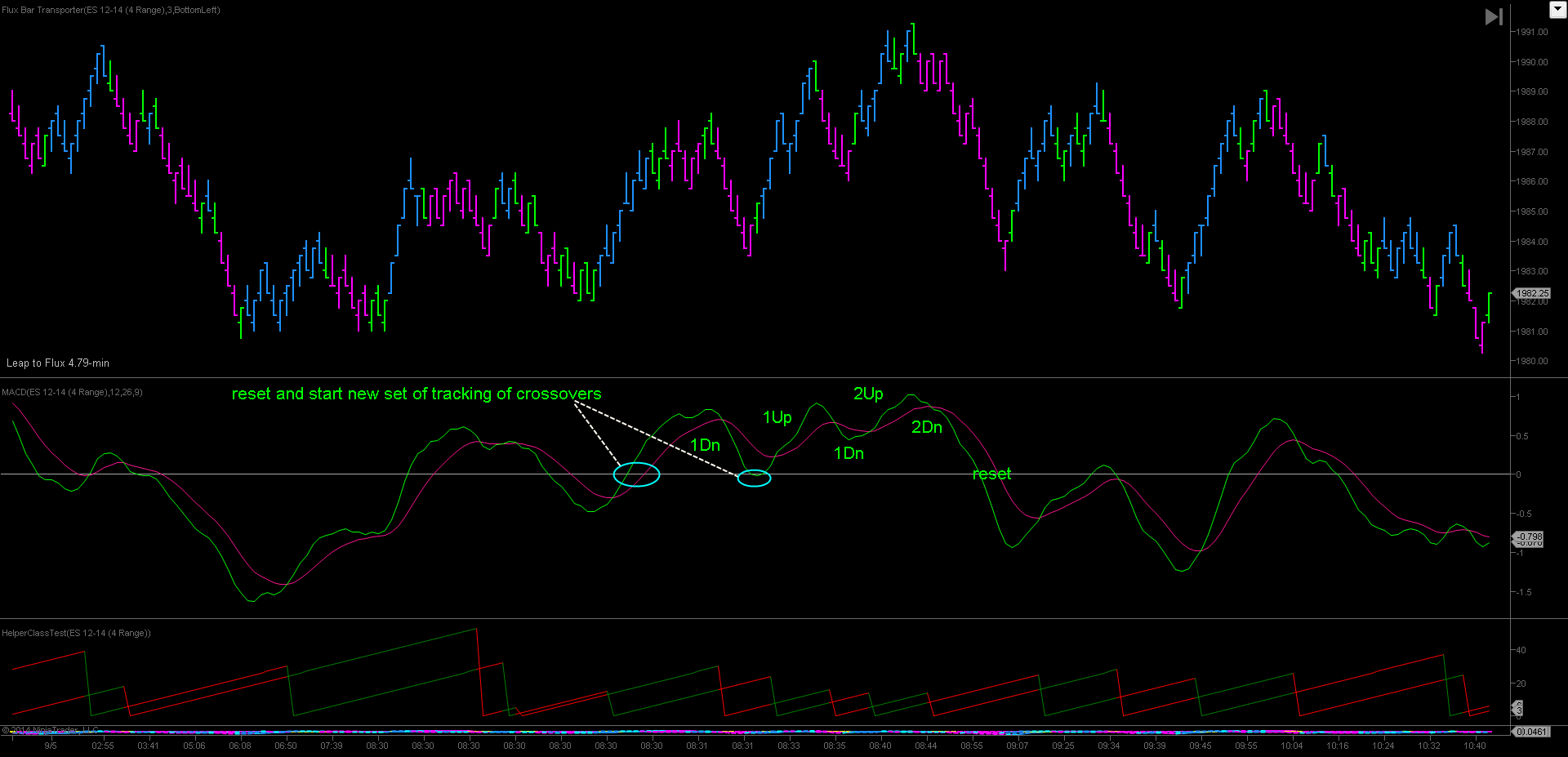1568x757 pixels.
Task: Click the skip-to-latest-bar arrow icon
Action: click(1494, 16)
